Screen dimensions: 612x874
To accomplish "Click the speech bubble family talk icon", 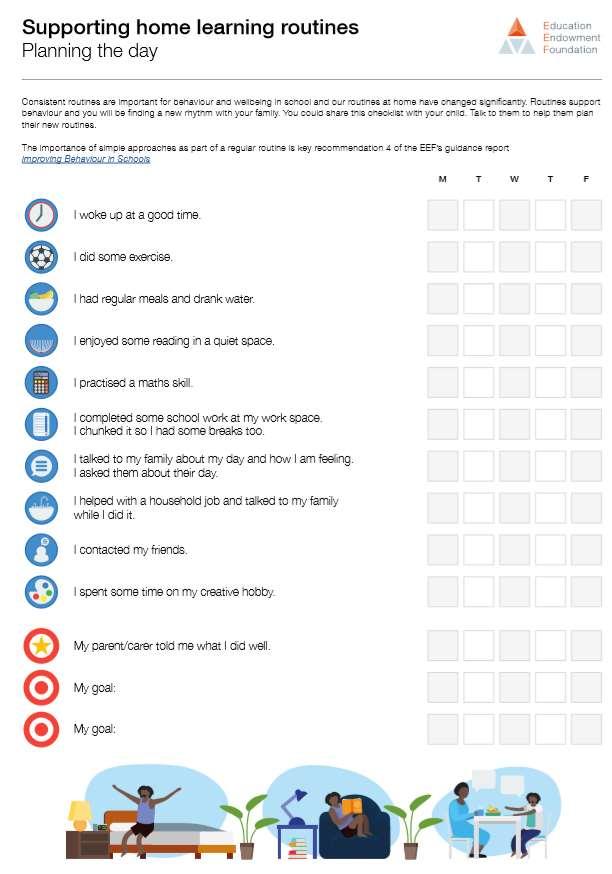I will point(41,466).
